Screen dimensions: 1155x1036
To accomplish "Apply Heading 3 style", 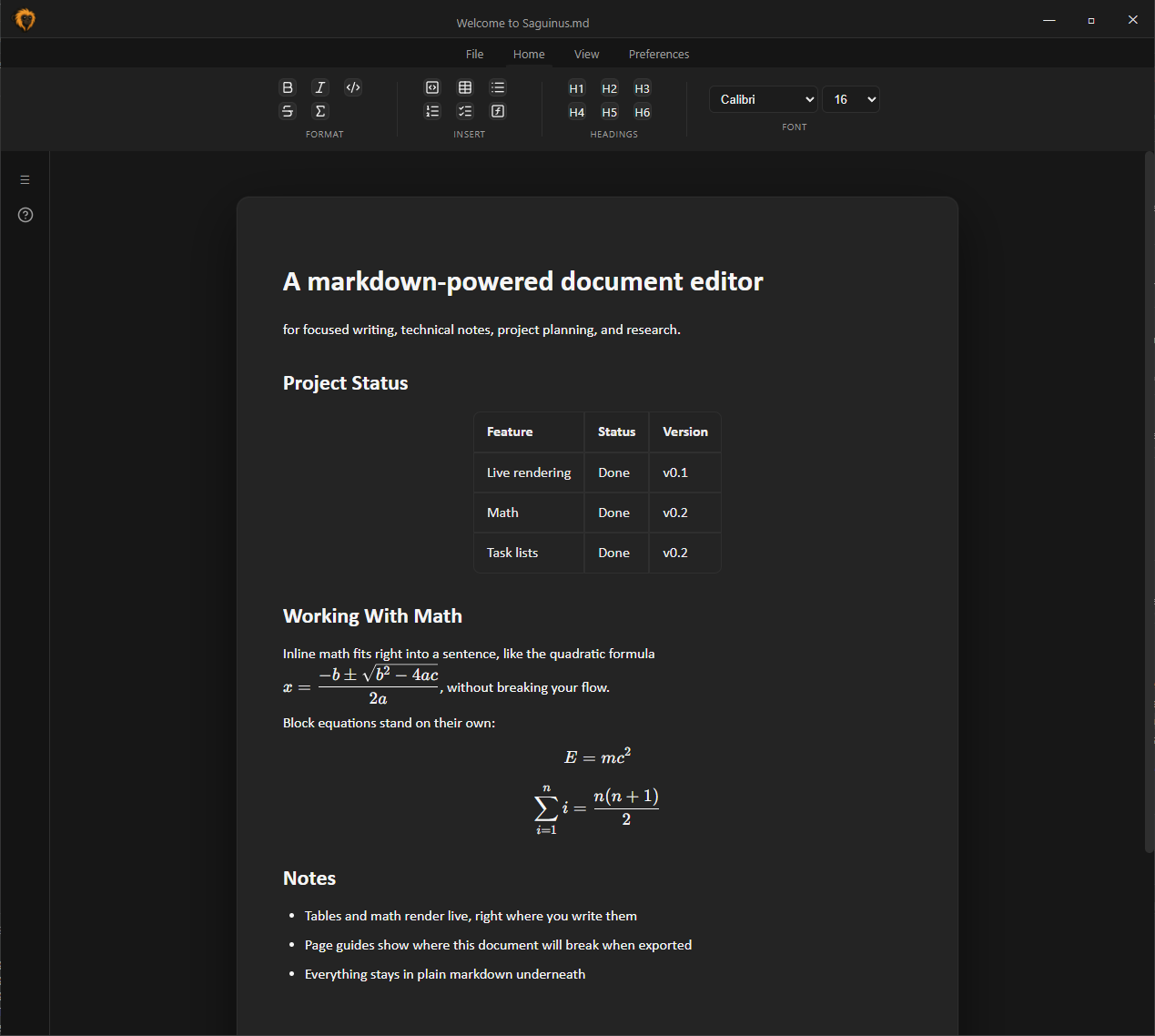I will click(x=643, y=88).
